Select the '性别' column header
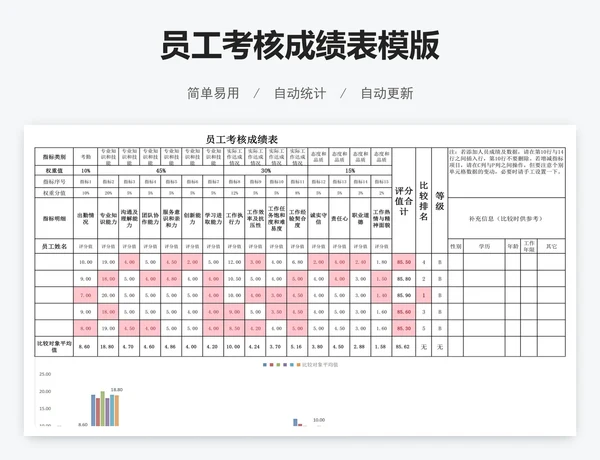600x460 pixels. click(x=456, y=246)
